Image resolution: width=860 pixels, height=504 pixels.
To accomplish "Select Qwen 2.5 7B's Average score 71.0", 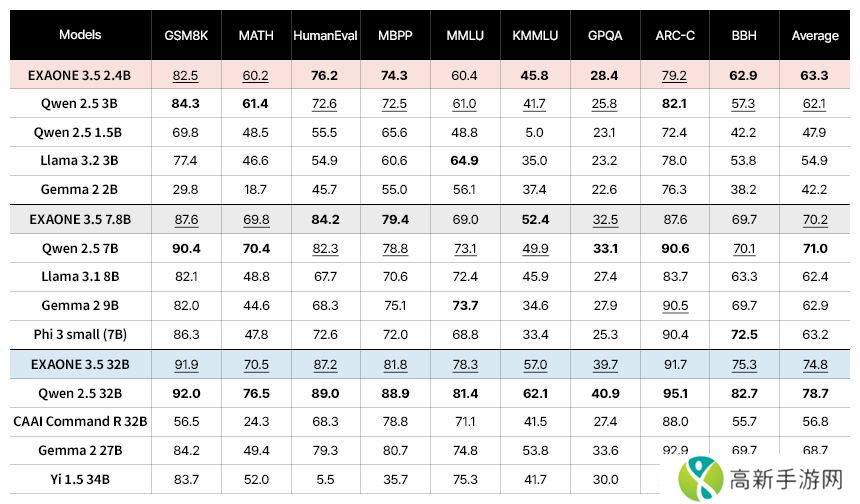I will coord(814,248).
